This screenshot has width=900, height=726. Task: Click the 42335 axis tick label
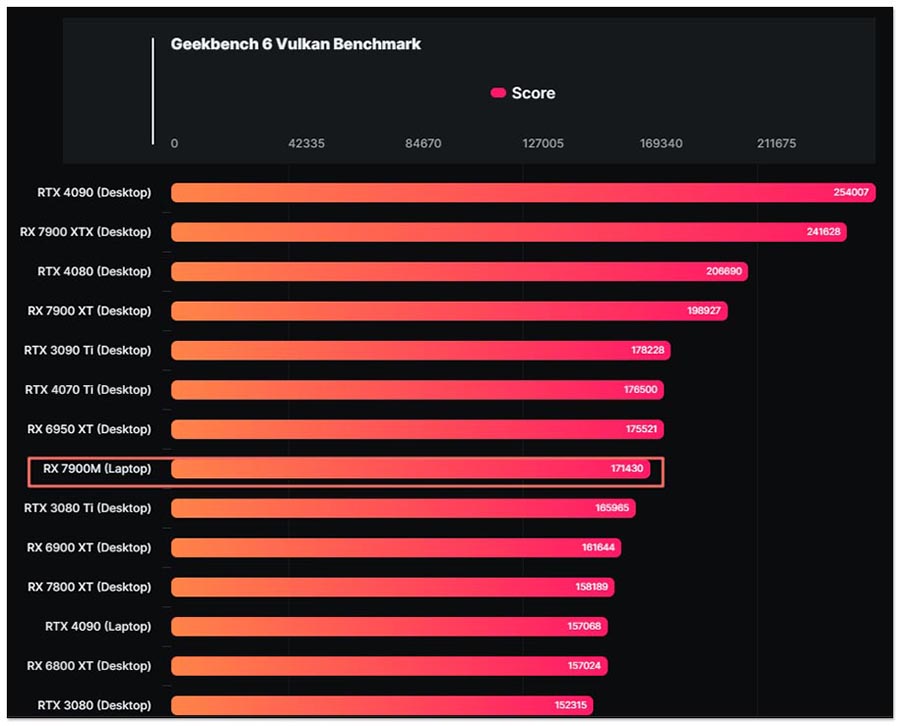[307, 143]
